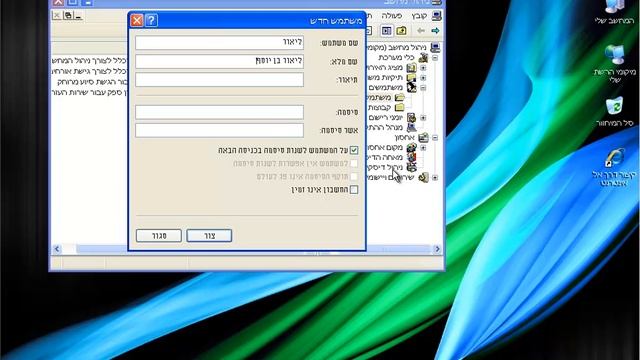This screenshot has width=640, height=360.
Task: Select the קבוצות tree label
Action: click(x=380, y=107)
